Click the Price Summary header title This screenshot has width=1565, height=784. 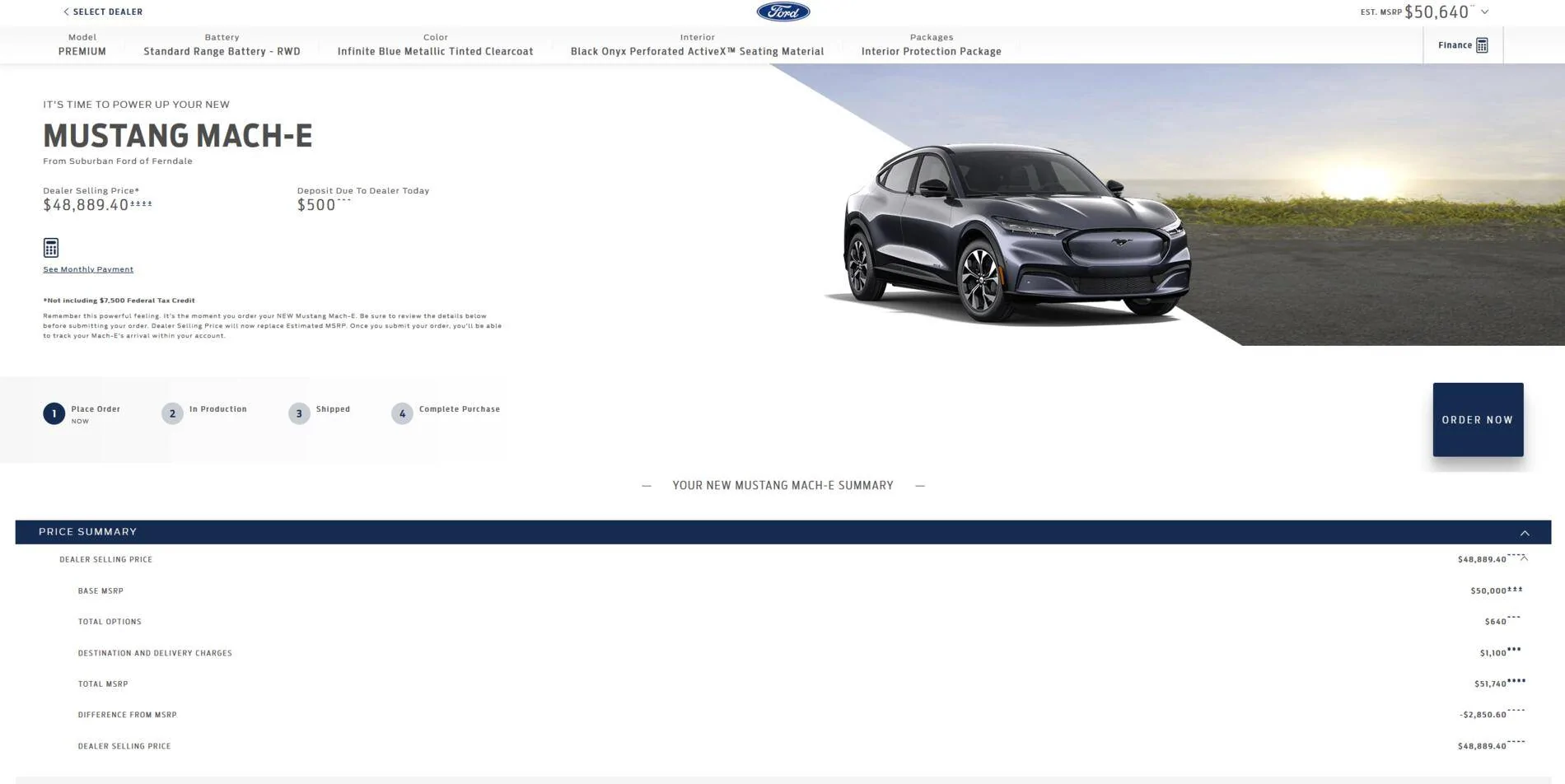point(87,532)
